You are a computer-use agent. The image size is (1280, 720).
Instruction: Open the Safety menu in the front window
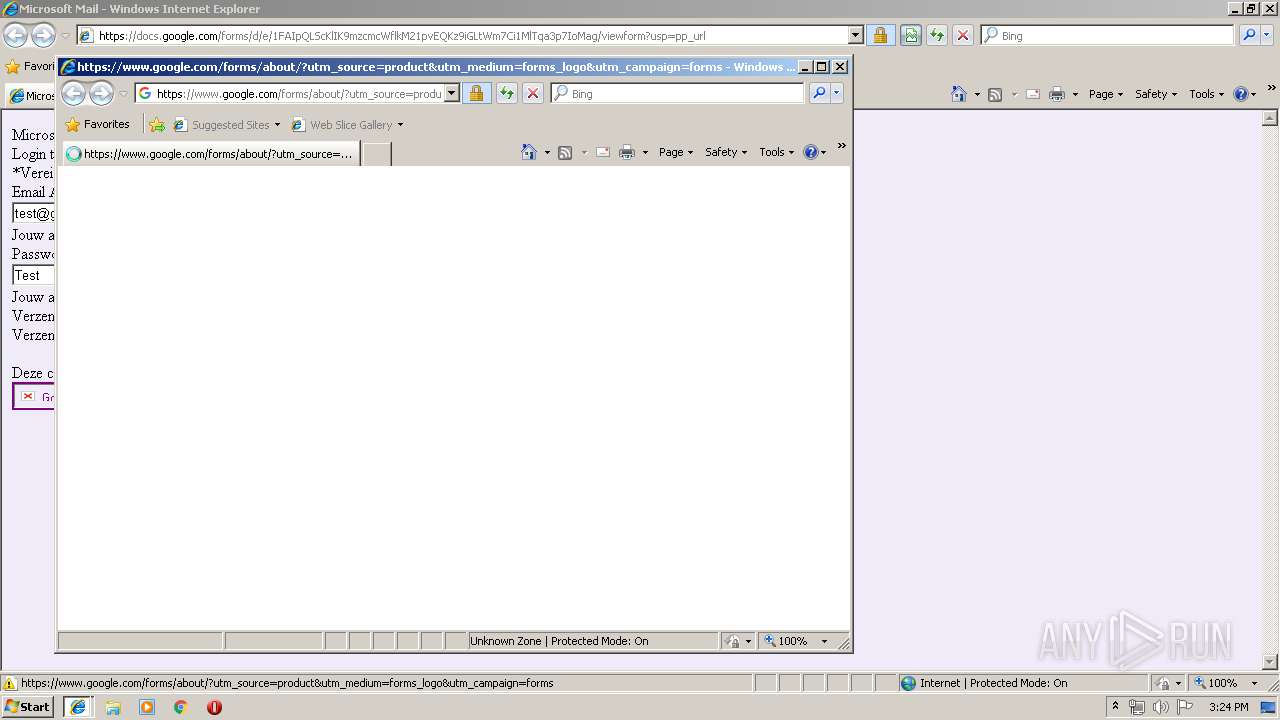pyautogui.click(x=726, y=152)
